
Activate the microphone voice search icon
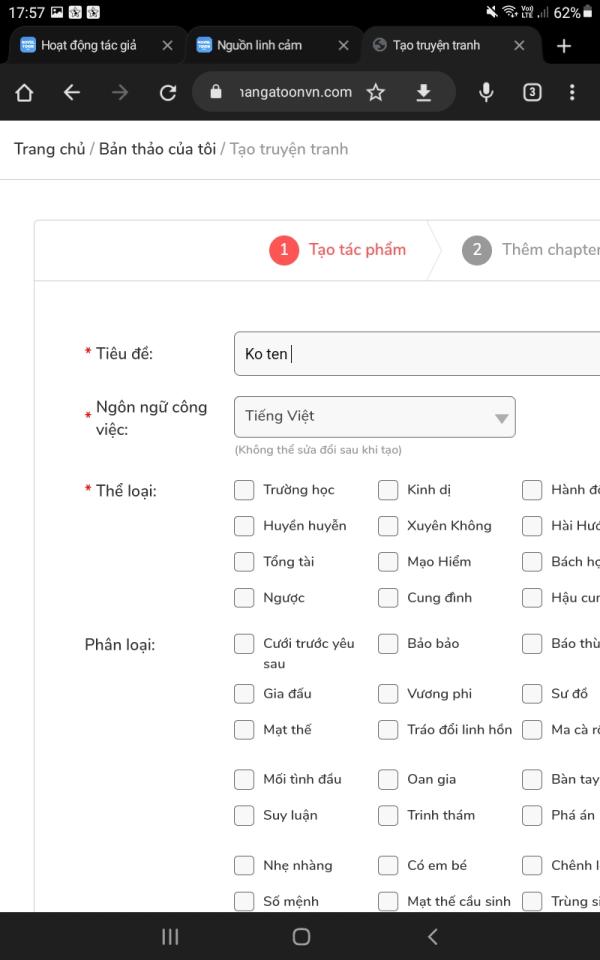486,92
